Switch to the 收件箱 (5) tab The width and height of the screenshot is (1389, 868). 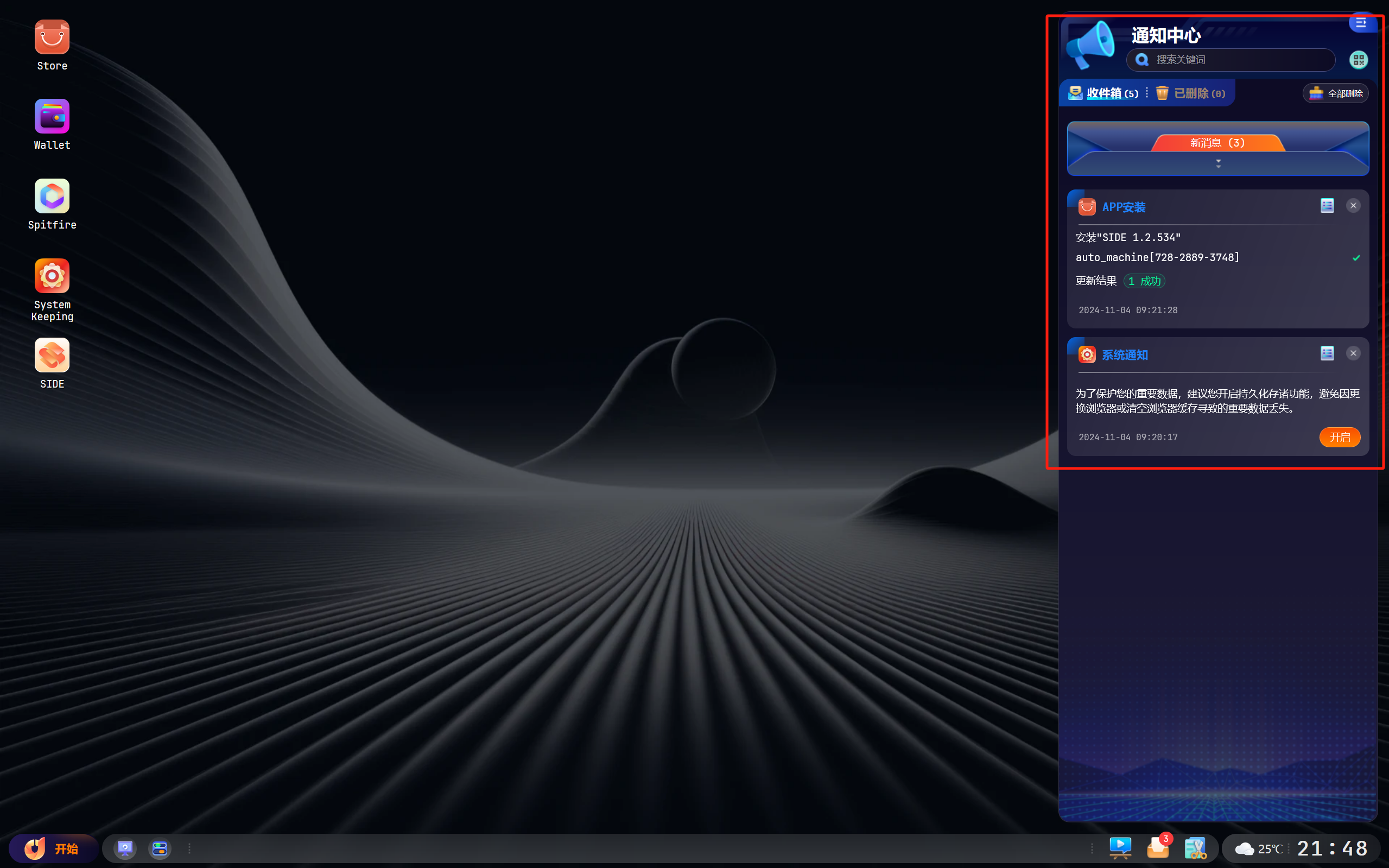click(1103, 93)
